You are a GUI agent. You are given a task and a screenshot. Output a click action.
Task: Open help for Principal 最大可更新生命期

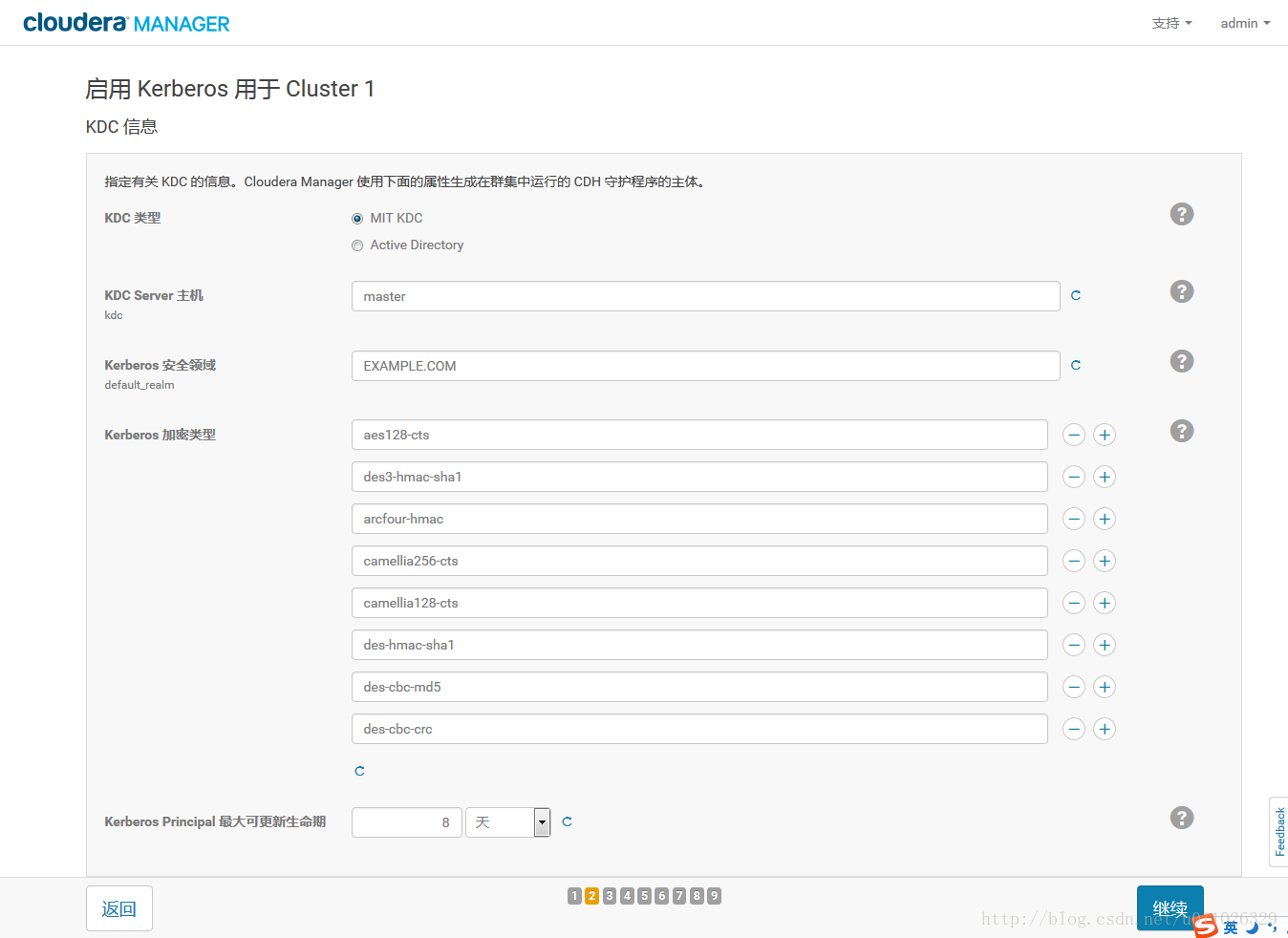tap(1182, 818)
